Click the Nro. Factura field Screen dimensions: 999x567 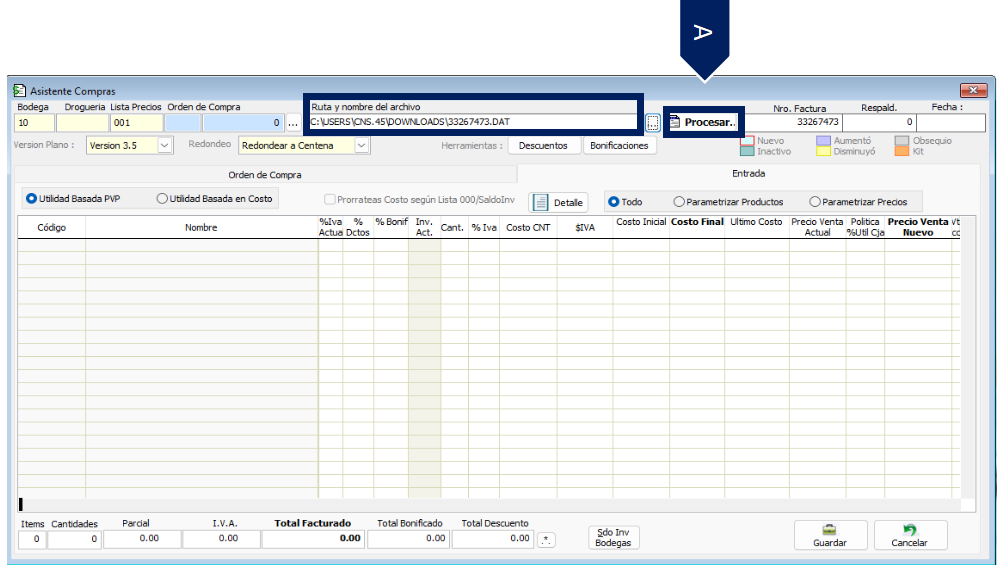pyautogui.click(x=793, y=122)
